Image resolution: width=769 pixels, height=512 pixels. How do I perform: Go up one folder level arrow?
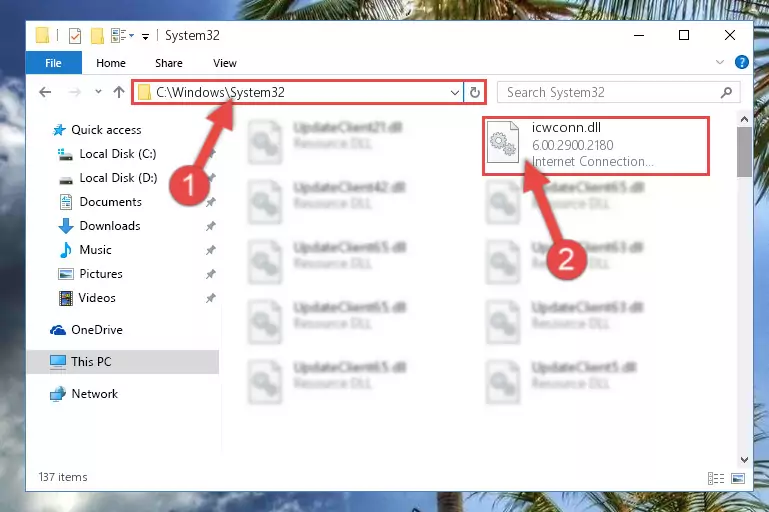[119, 92]
